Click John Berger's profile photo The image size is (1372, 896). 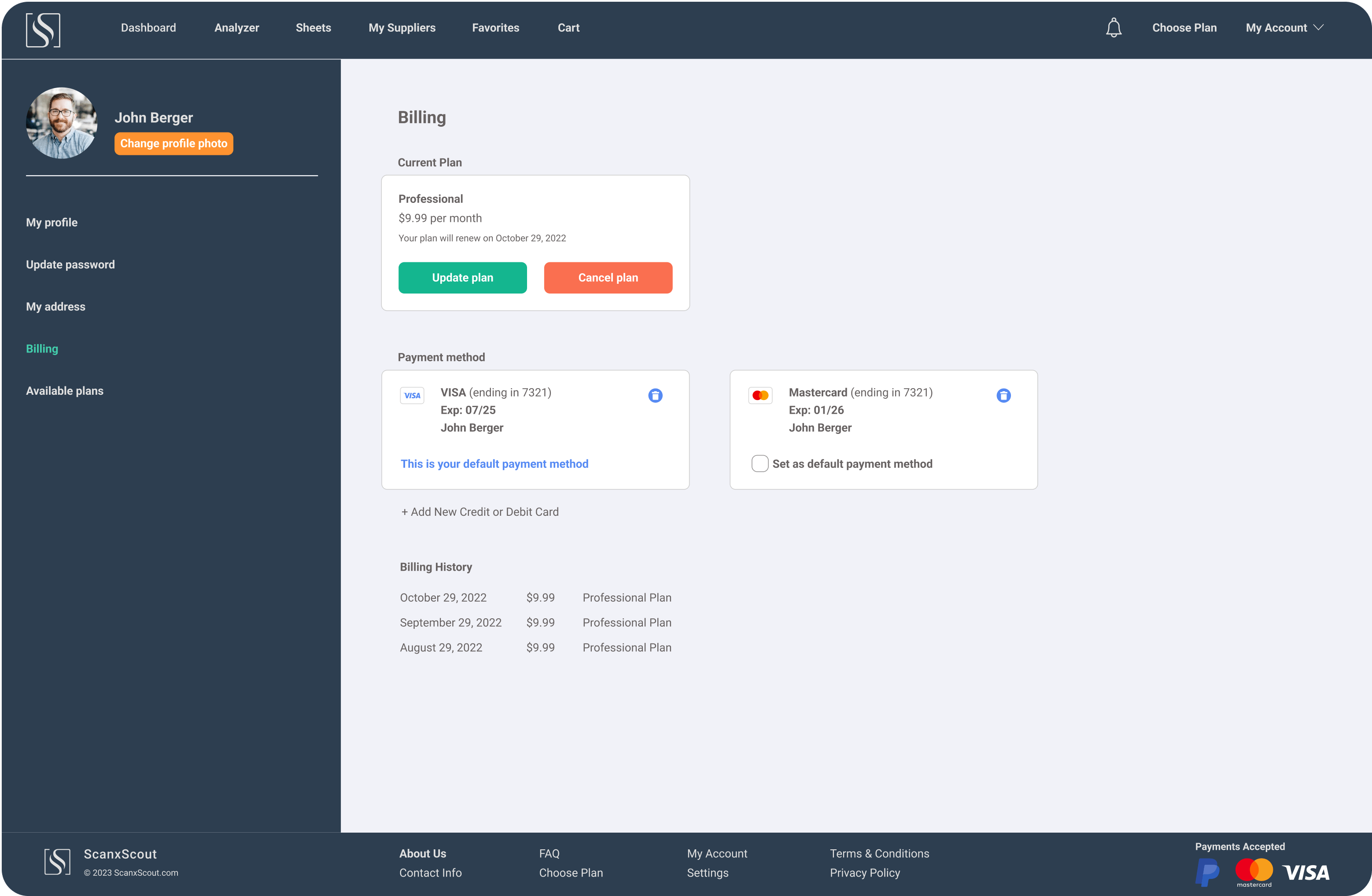coord(61,123)
